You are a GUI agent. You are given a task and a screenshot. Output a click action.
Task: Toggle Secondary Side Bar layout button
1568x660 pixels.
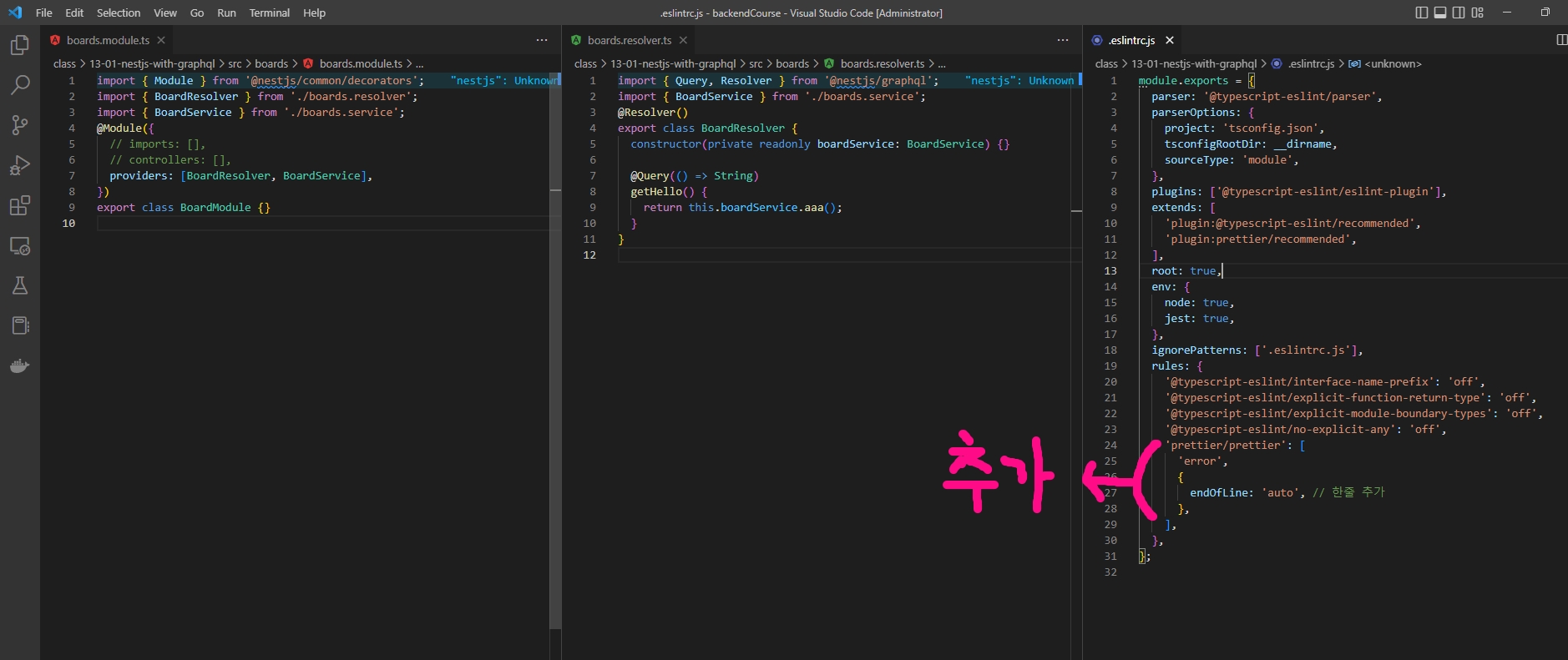click(1459, 13)
